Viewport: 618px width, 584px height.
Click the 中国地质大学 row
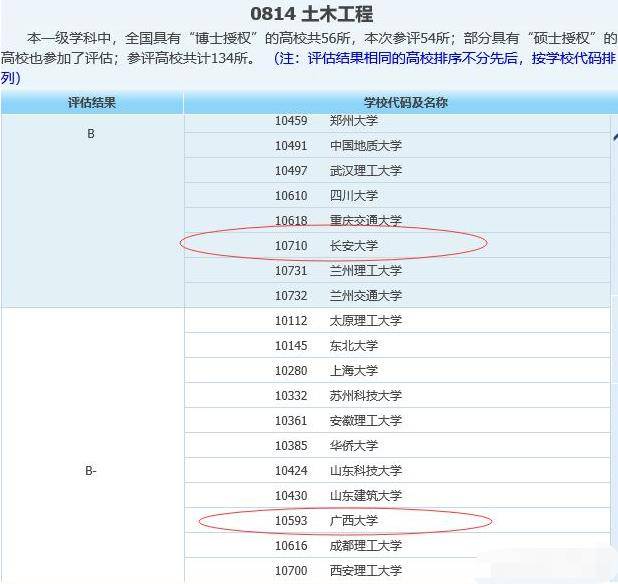tap(397, 145)
